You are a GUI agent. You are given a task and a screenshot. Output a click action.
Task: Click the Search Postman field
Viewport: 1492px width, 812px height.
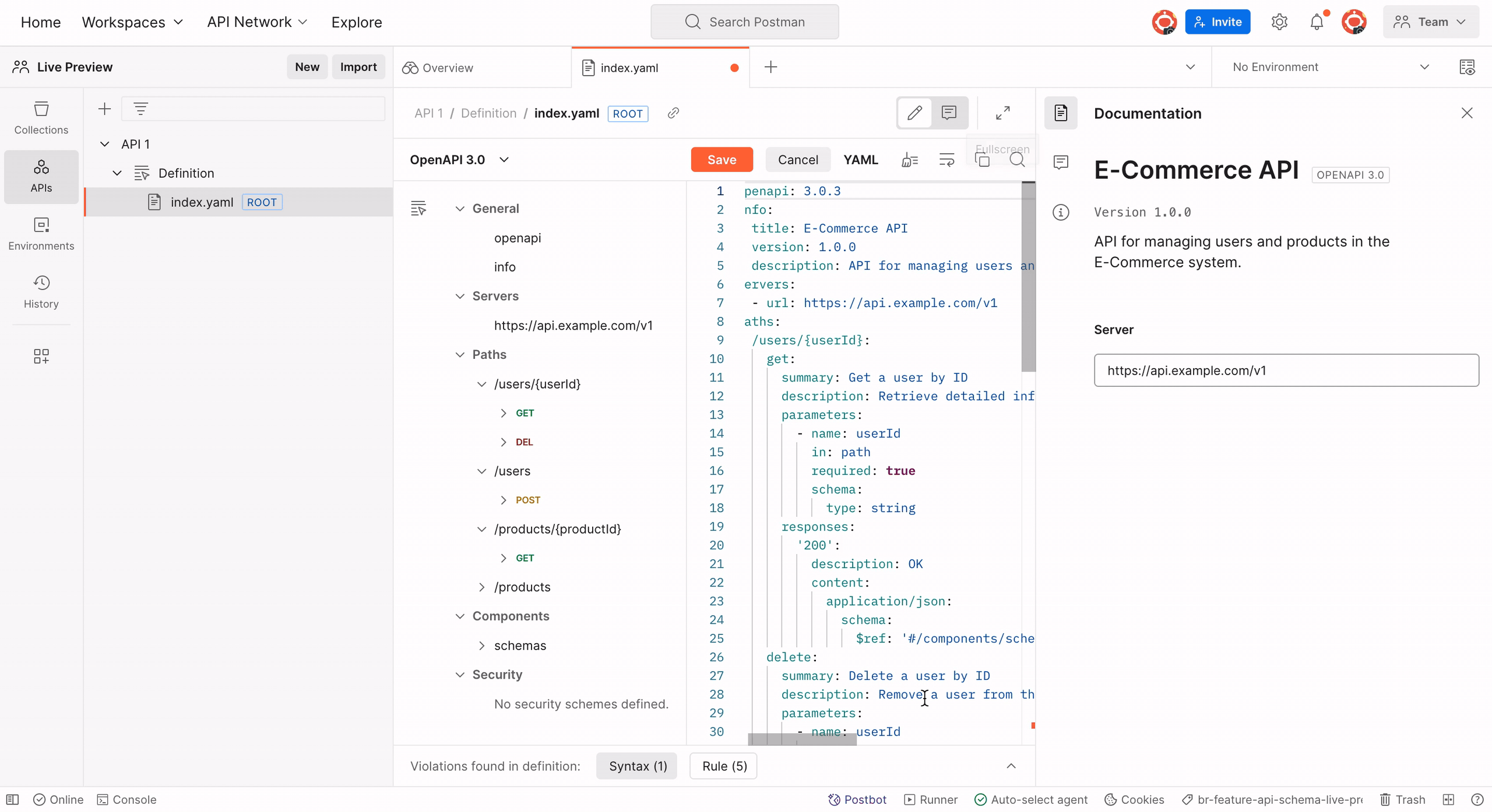(x=744, y=22)
